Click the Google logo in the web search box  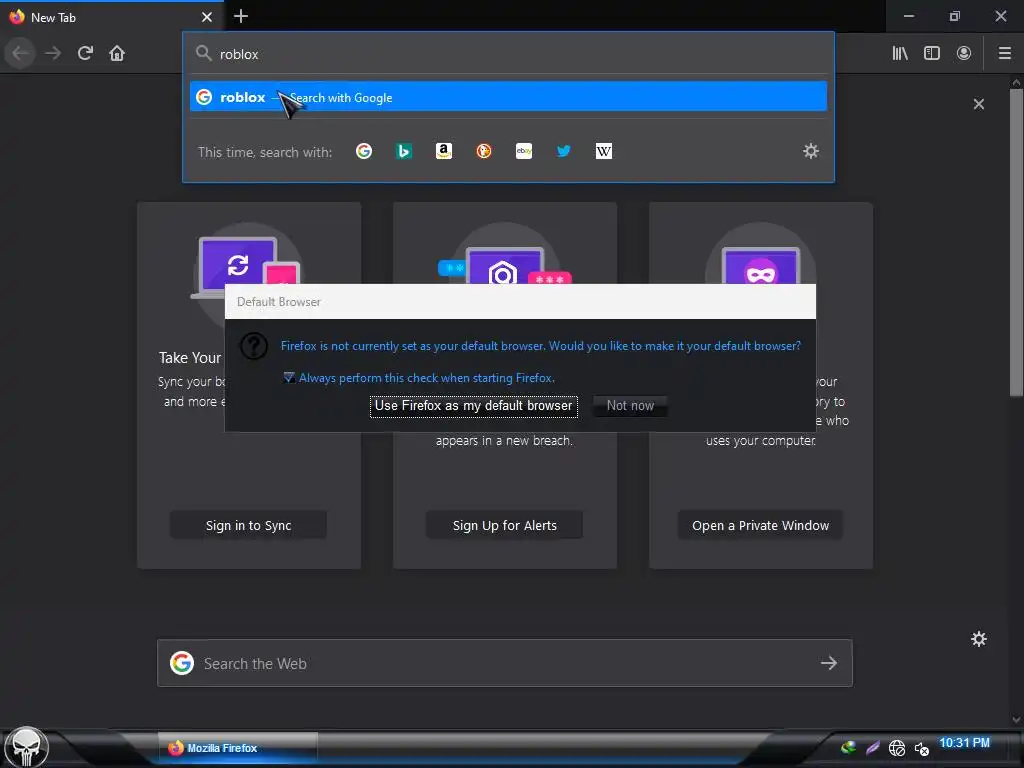point(182,663)
